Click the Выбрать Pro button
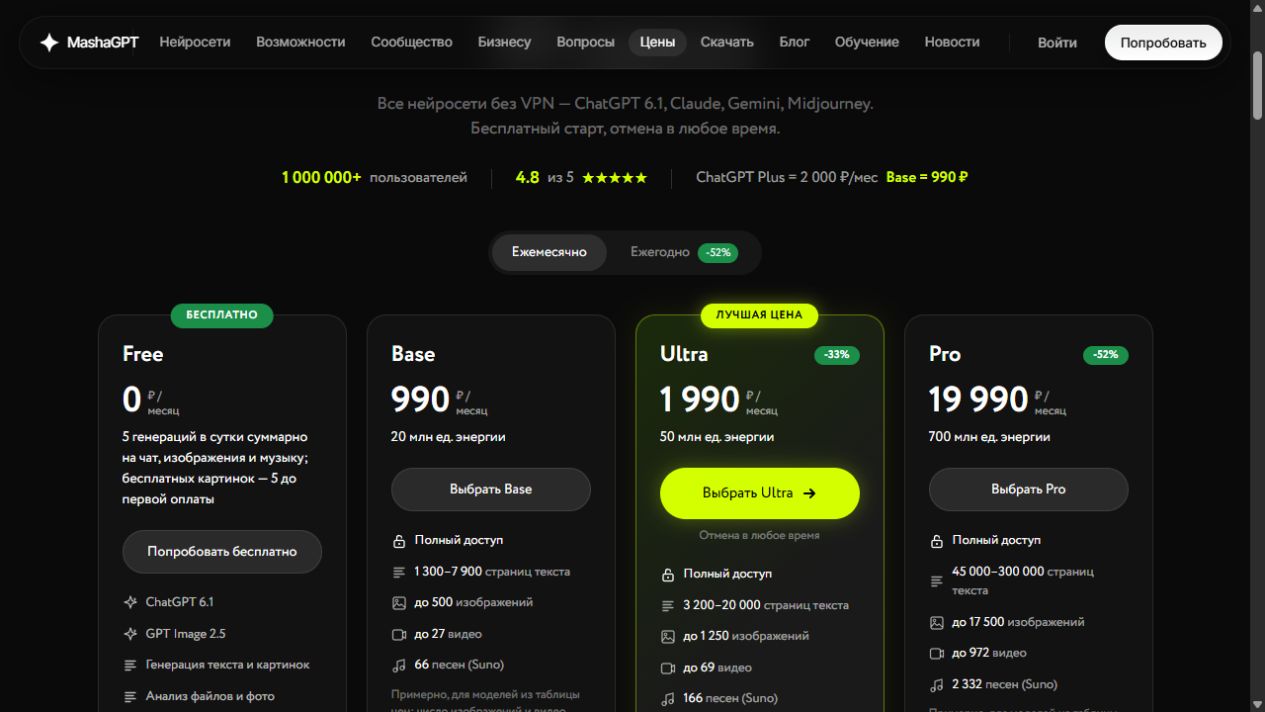 click(1029, 490)
